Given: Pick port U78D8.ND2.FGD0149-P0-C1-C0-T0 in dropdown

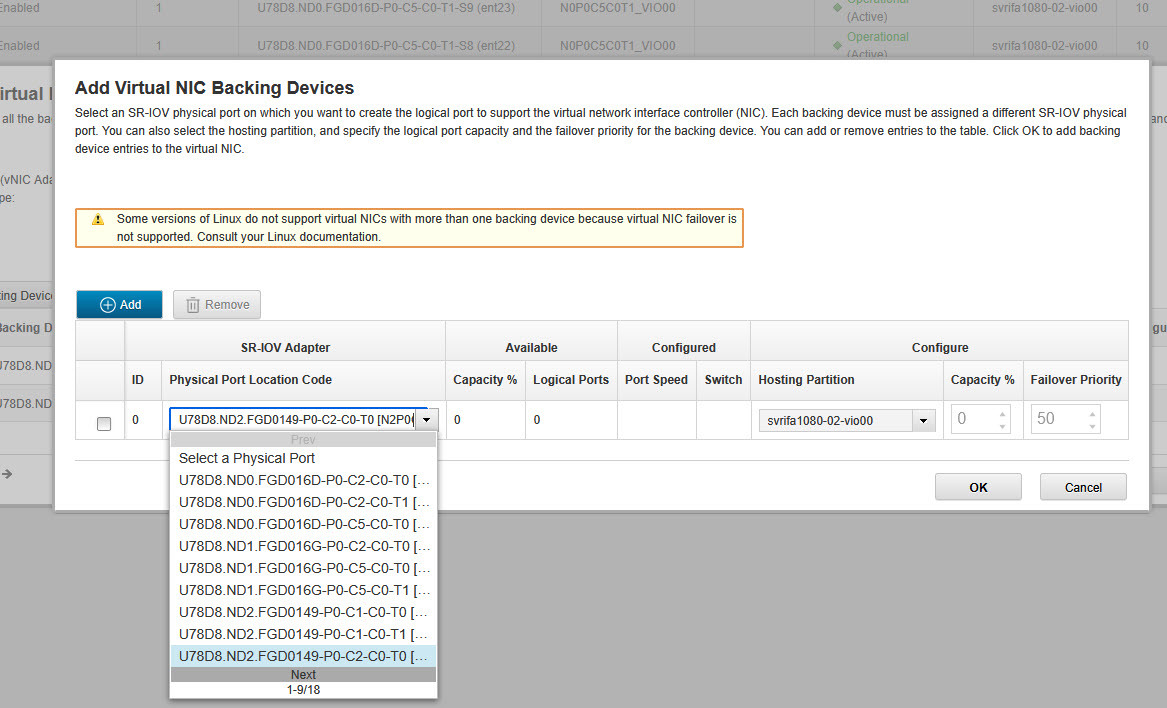Looking at the screenshot, I should pos(303,612).
